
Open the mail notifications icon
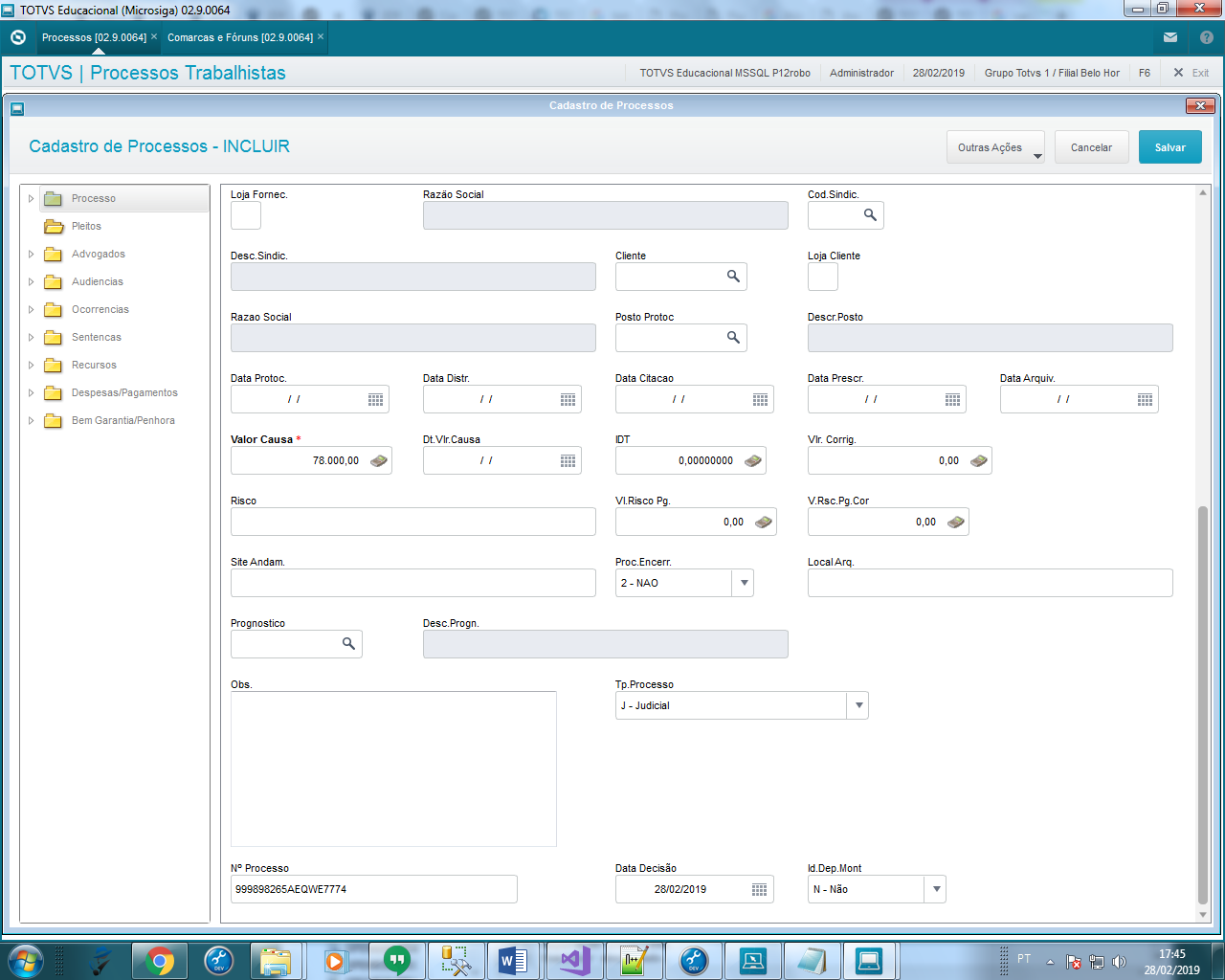click(x=1170, y=37)
